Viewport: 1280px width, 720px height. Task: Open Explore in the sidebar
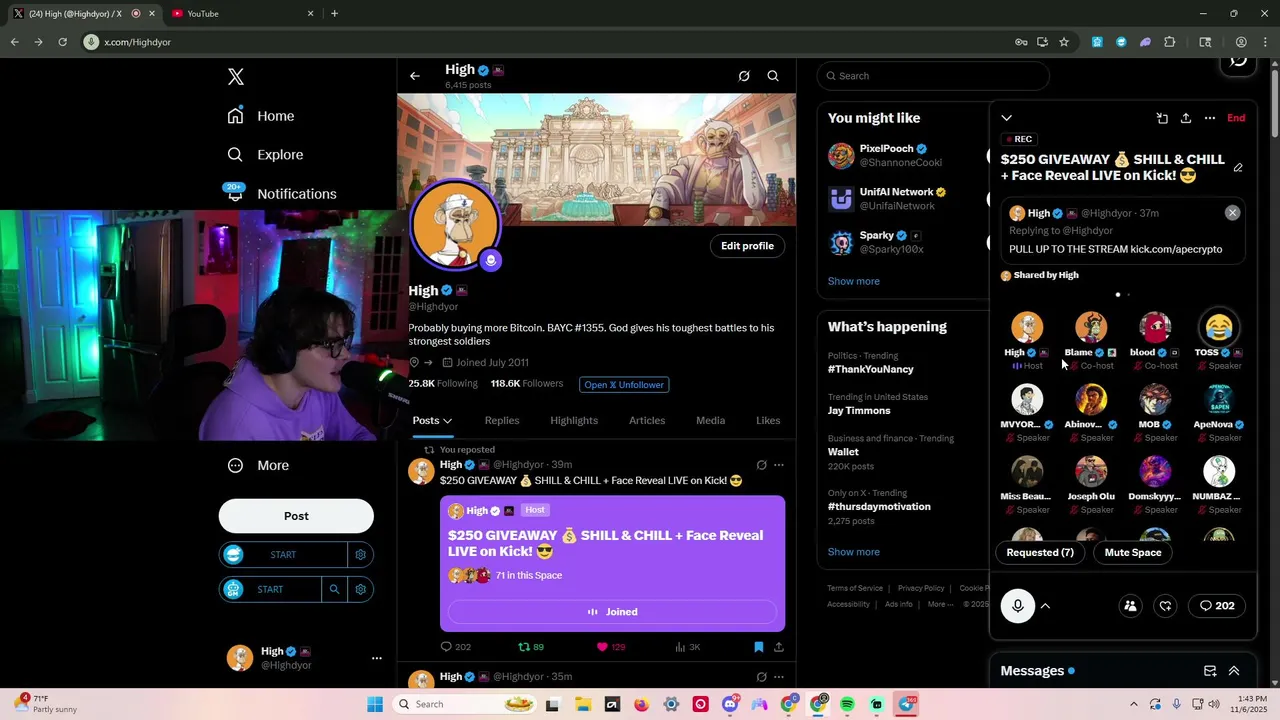click(264, 155)
